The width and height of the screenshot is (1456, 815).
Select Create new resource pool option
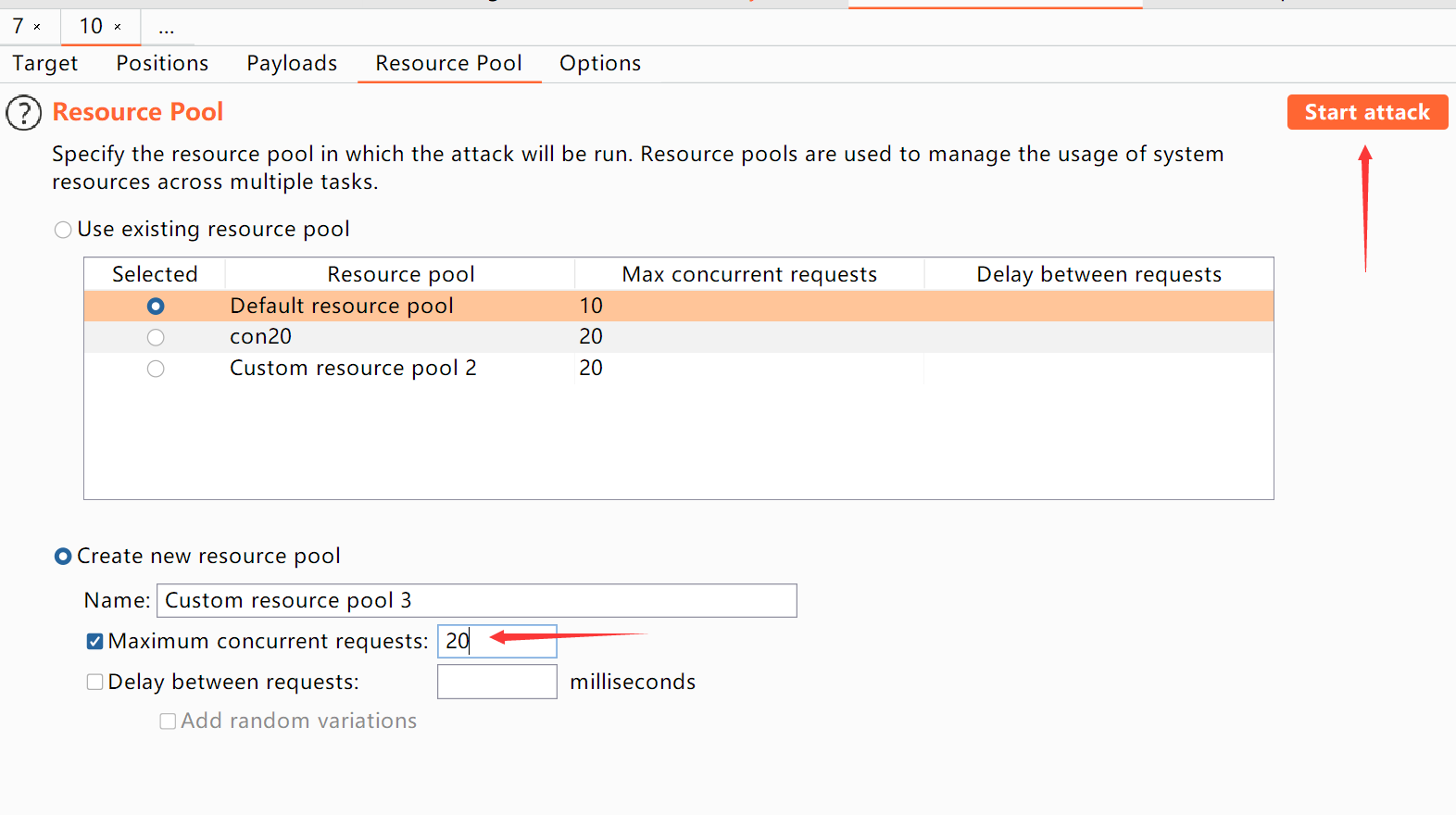tap(63, 557)
